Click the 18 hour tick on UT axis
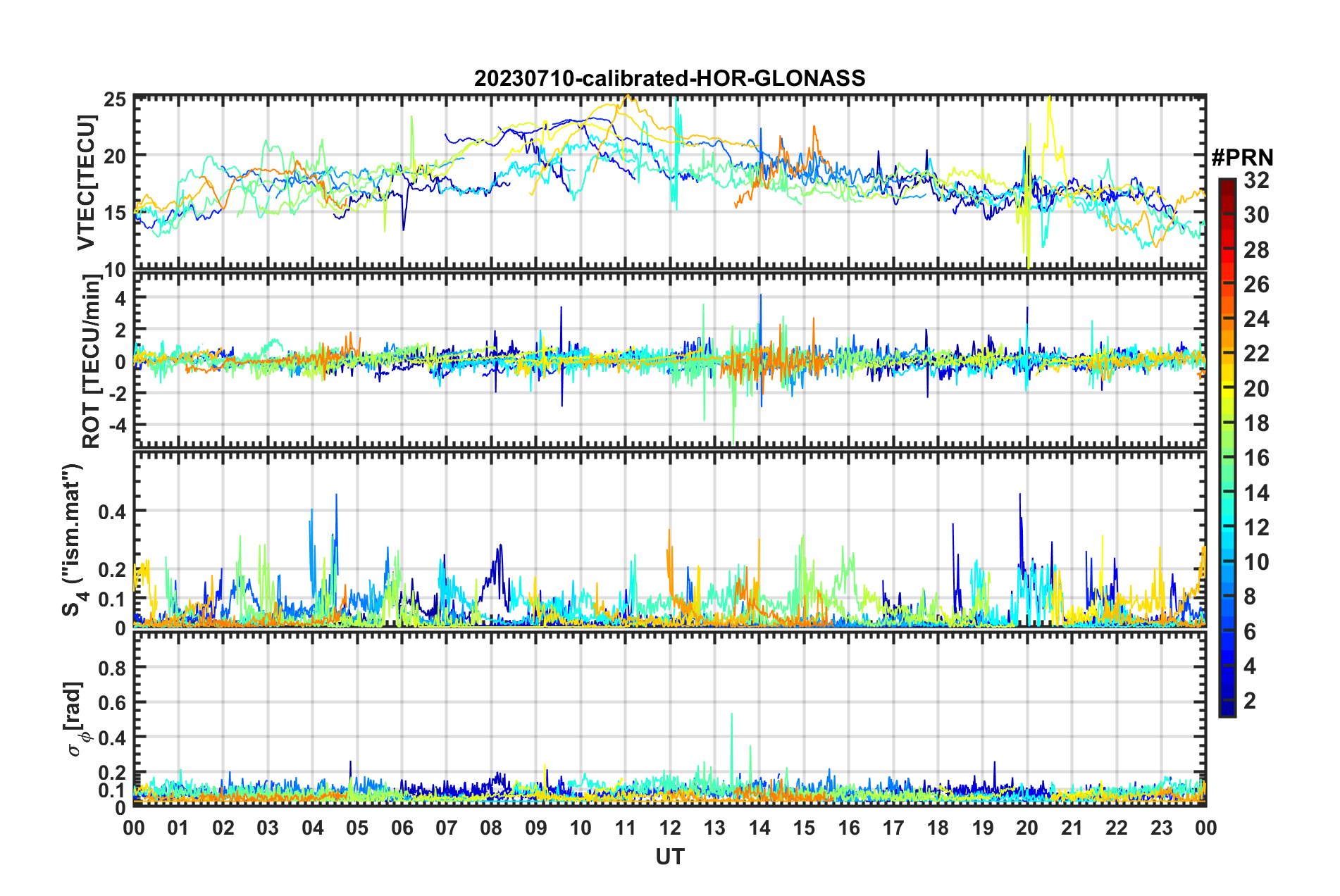 [938, 828]
